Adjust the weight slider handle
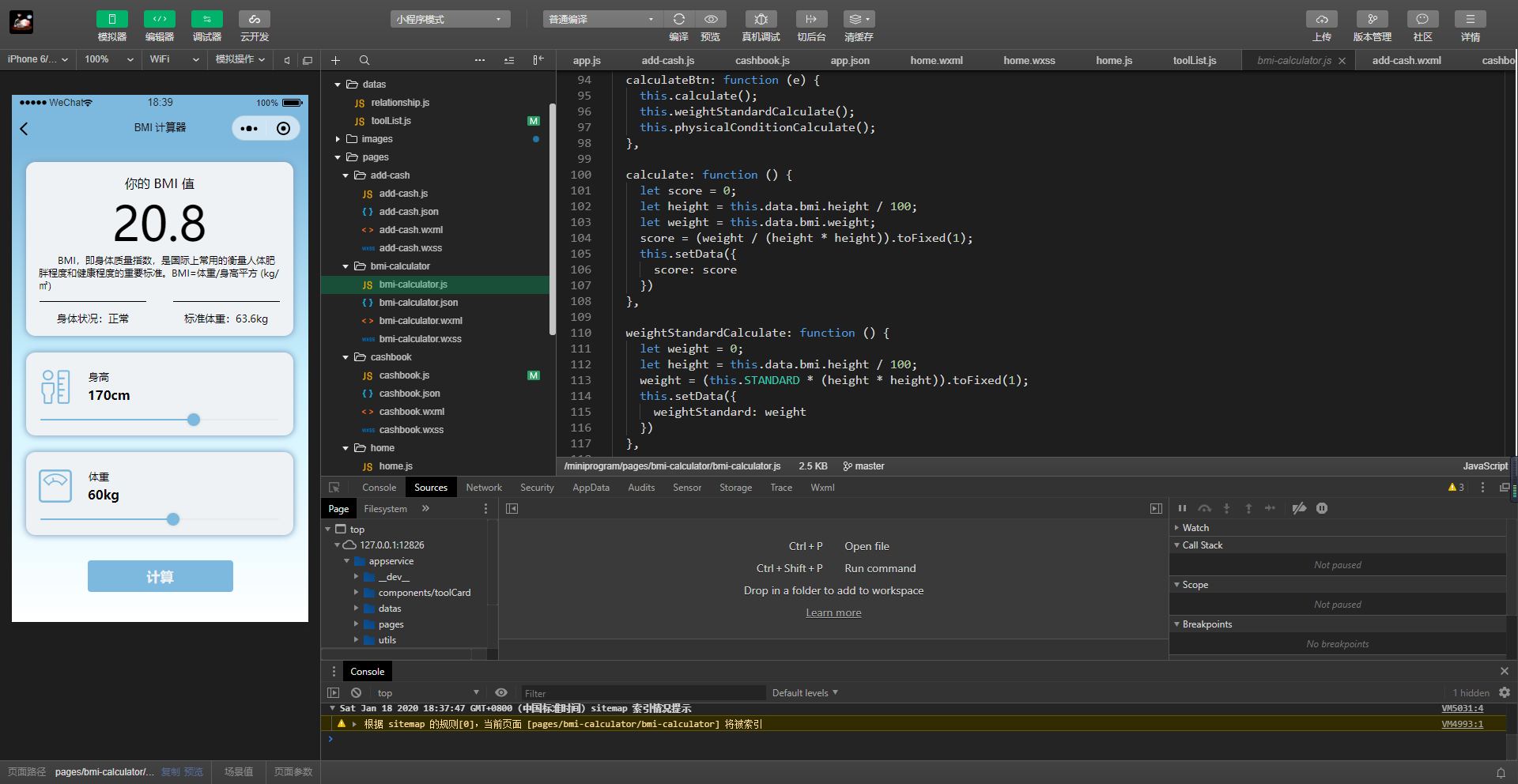 tap(173, 519)
